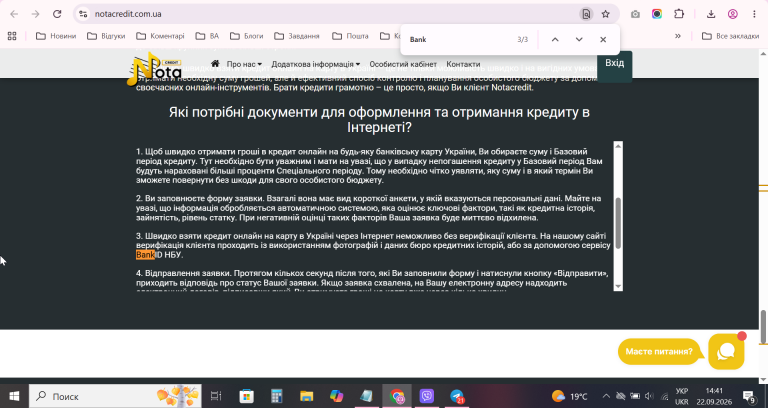Show more bookmarks via double chevron
The height and width of the screenshot is (408, 768).
coord(678,36)
